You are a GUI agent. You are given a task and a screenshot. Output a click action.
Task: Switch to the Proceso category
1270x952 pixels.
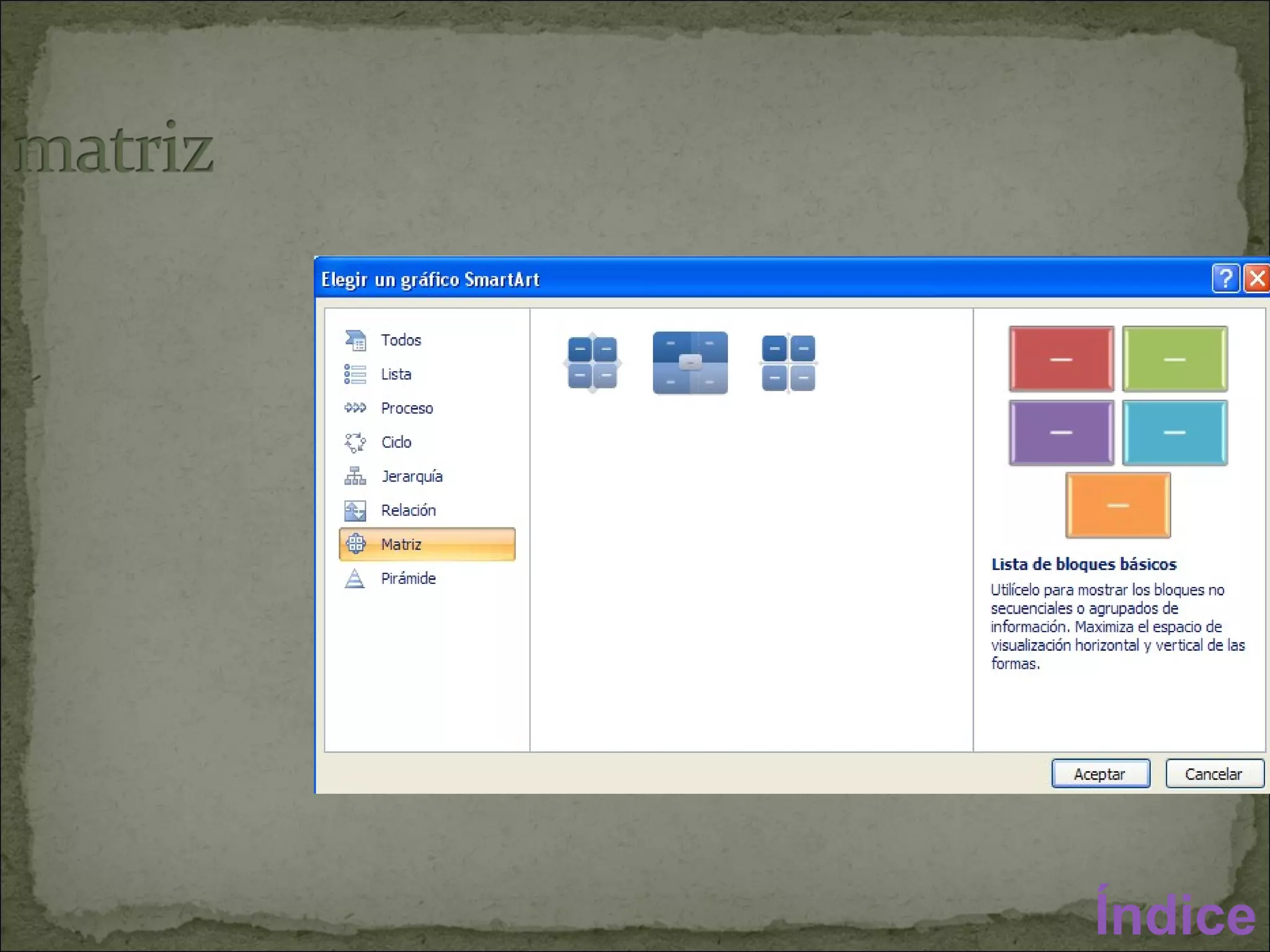tap(407, 408)
